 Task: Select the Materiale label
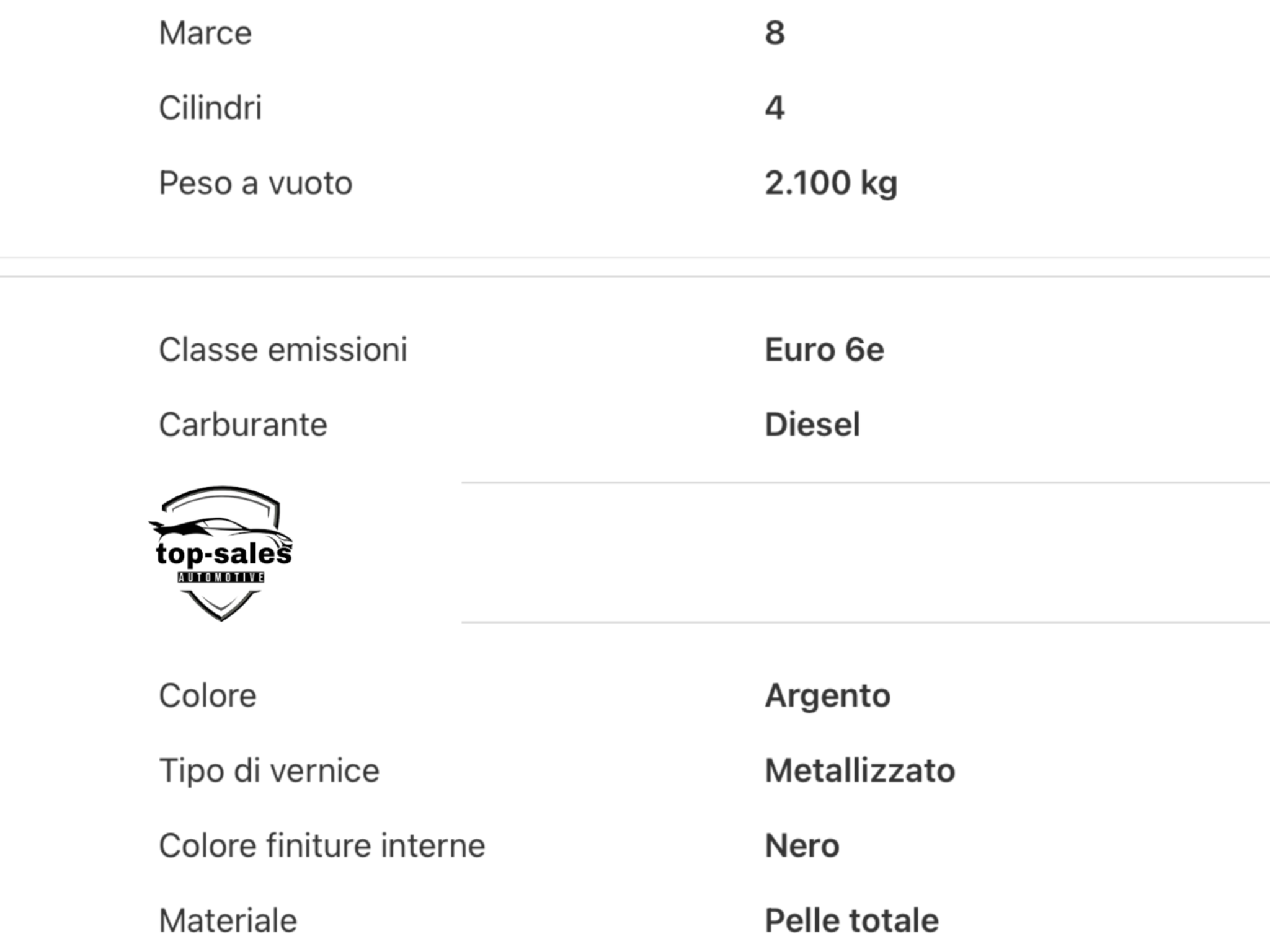[228, 920]
